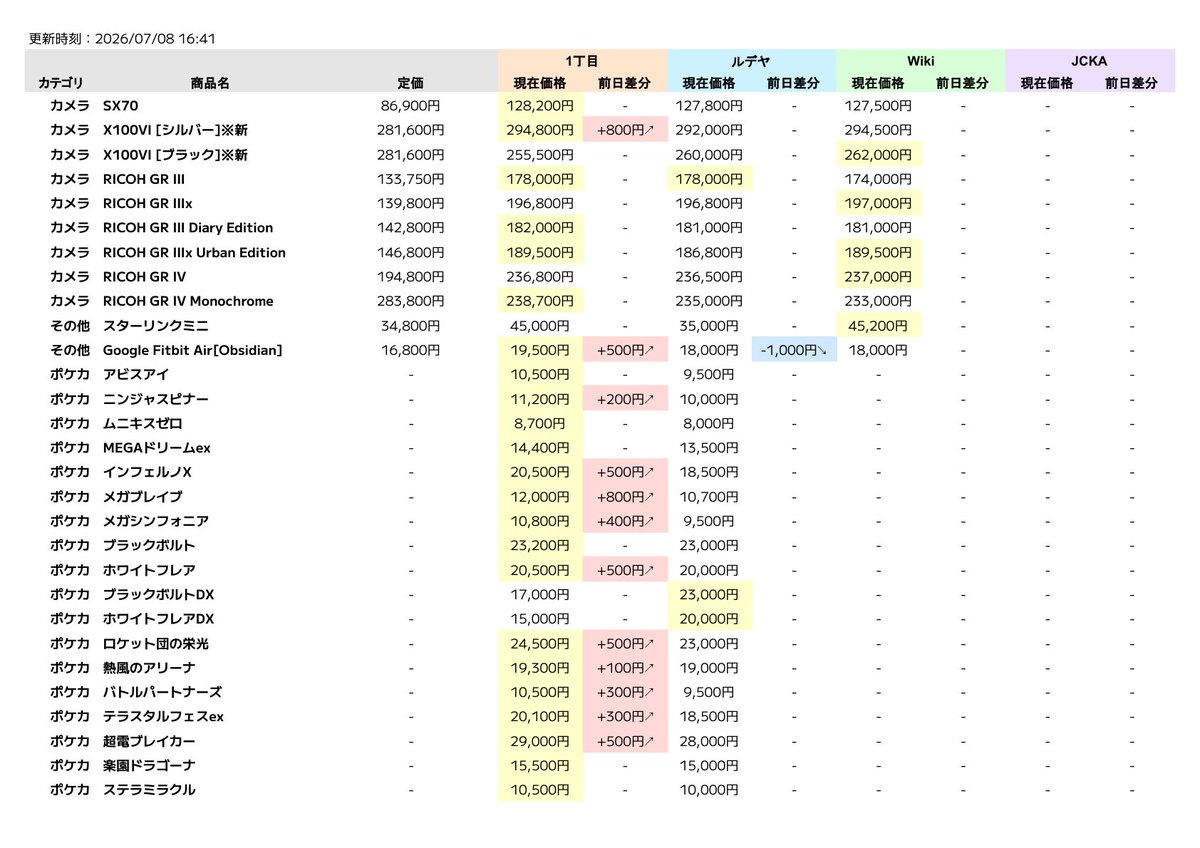Viewport: 1200px width, 848px height.
Task: Select the ホワイトフレアDX product name
Action: click(x=158, y=619)
